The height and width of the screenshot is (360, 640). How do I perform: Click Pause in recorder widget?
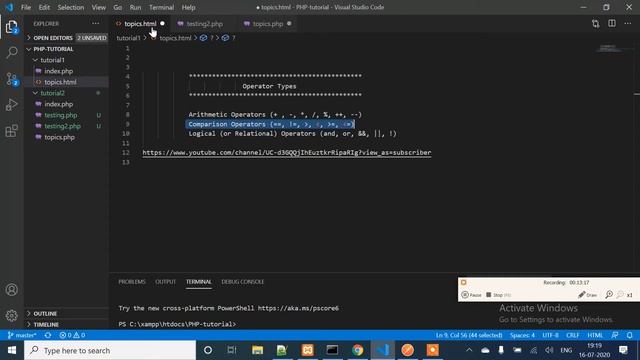click(471, 295)
